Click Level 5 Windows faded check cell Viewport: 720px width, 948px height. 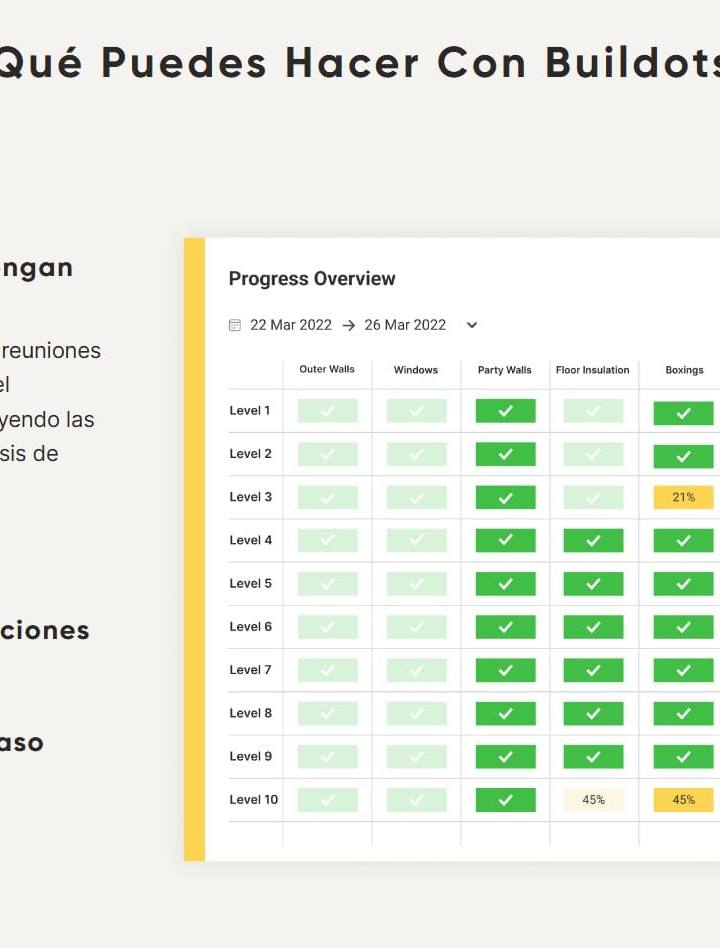pyautogui.click(x=417, y=584)
